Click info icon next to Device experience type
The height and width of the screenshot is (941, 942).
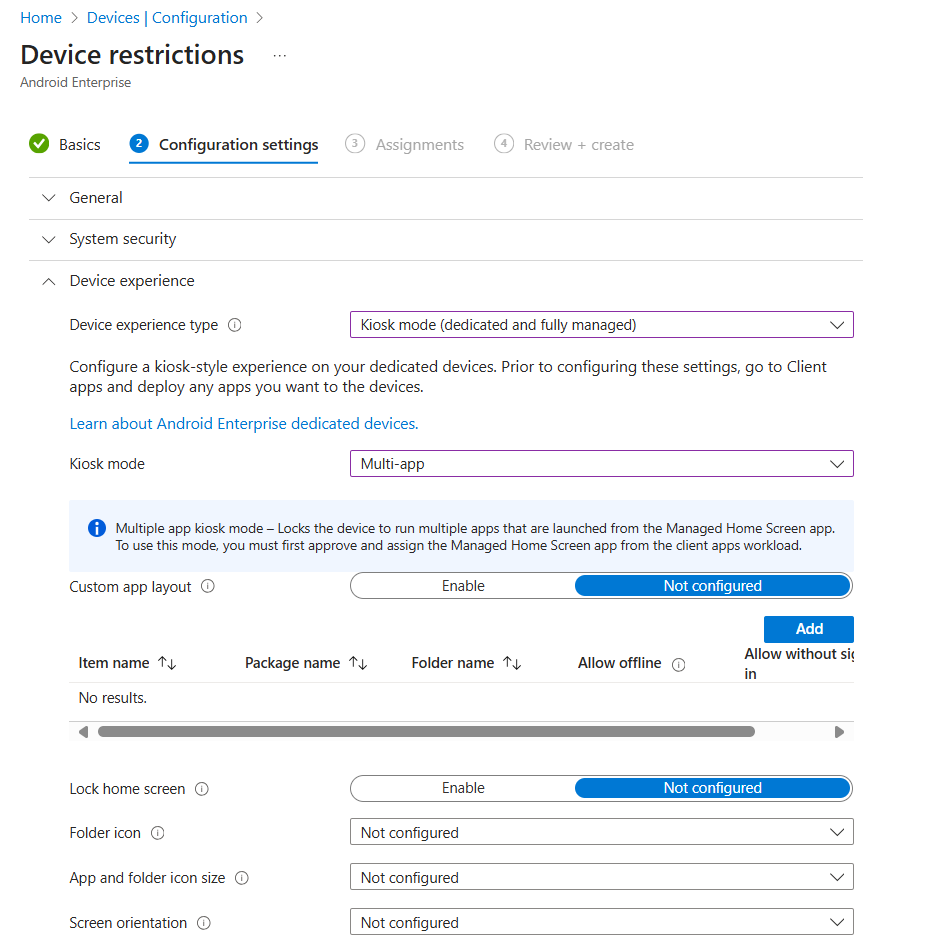click(x=235, y=325)
